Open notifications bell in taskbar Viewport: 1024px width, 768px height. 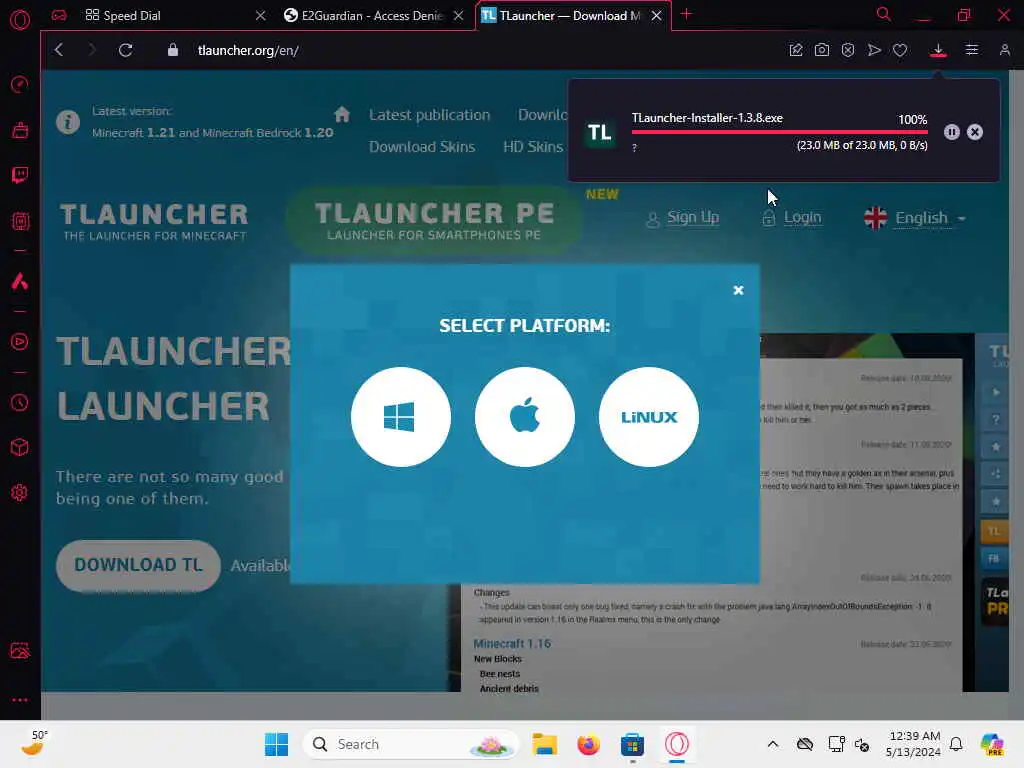956,744
